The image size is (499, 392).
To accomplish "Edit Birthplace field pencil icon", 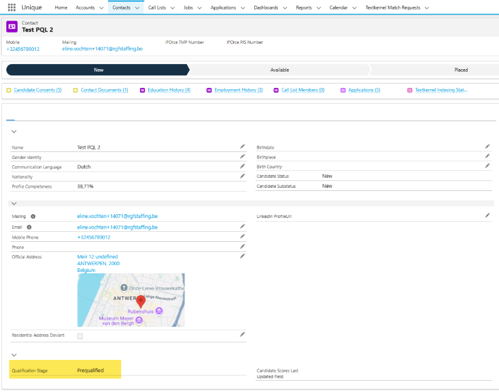I will click(487, 156).
